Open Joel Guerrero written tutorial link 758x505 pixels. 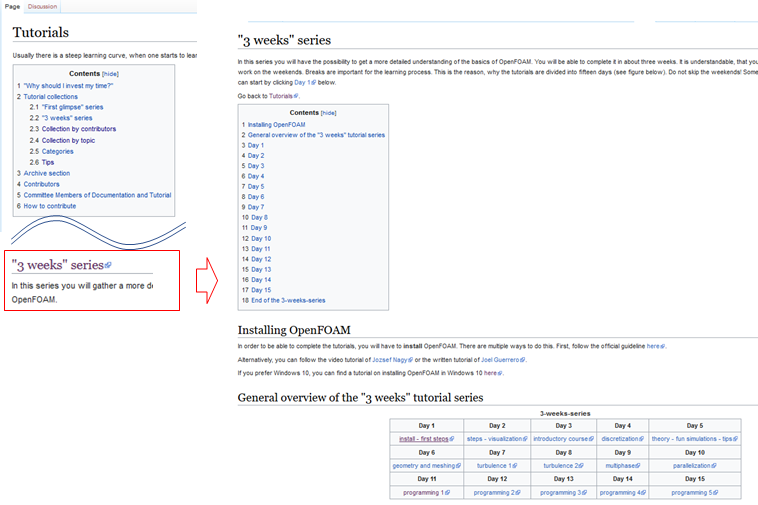500,360
